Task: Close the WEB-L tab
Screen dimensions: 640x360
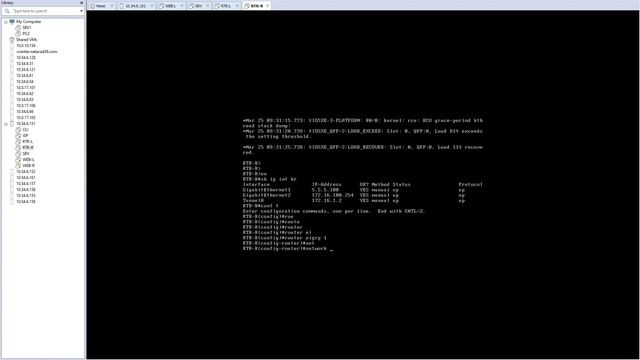Action: click(182, 6)
